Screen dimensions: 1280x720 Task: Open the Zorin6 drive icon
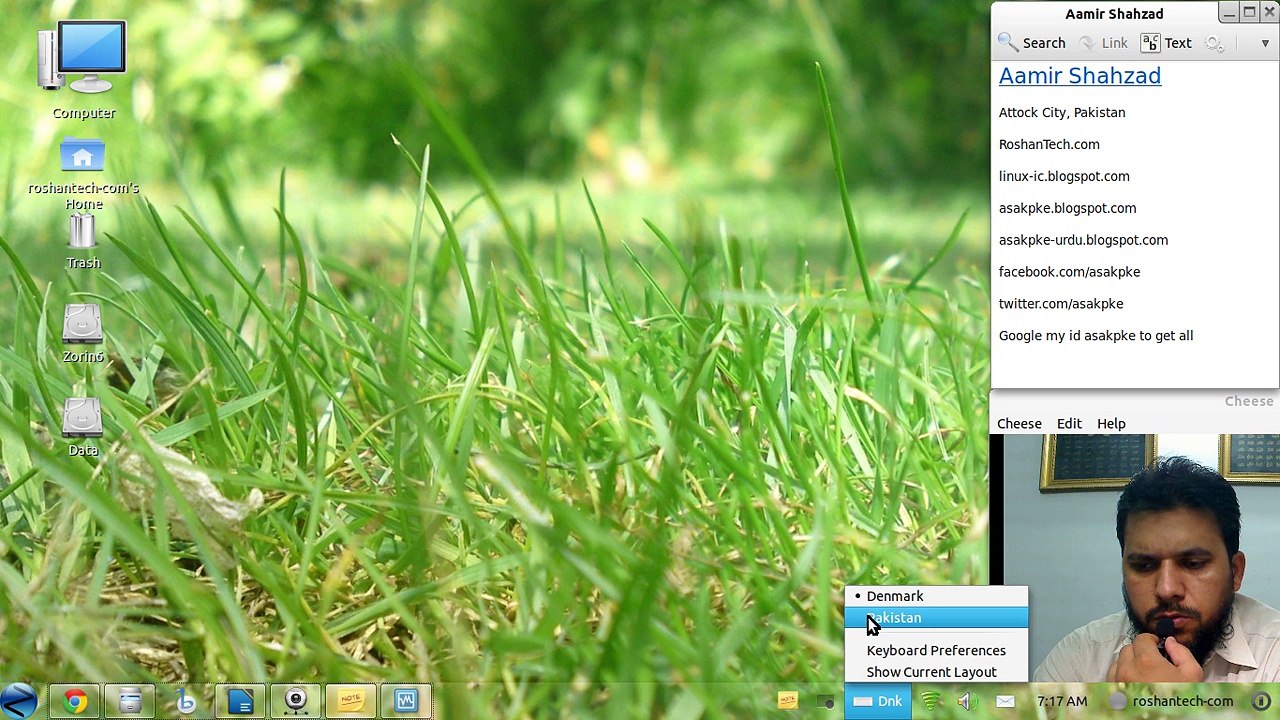(x=83, y=334)
